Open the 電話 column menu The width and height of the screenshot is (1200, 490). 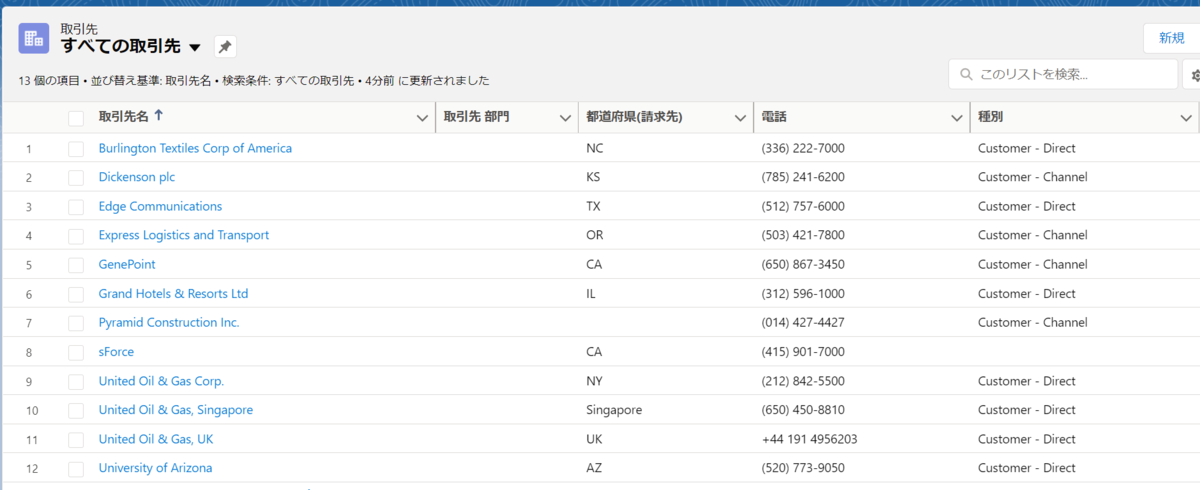[x=957, y=118]
